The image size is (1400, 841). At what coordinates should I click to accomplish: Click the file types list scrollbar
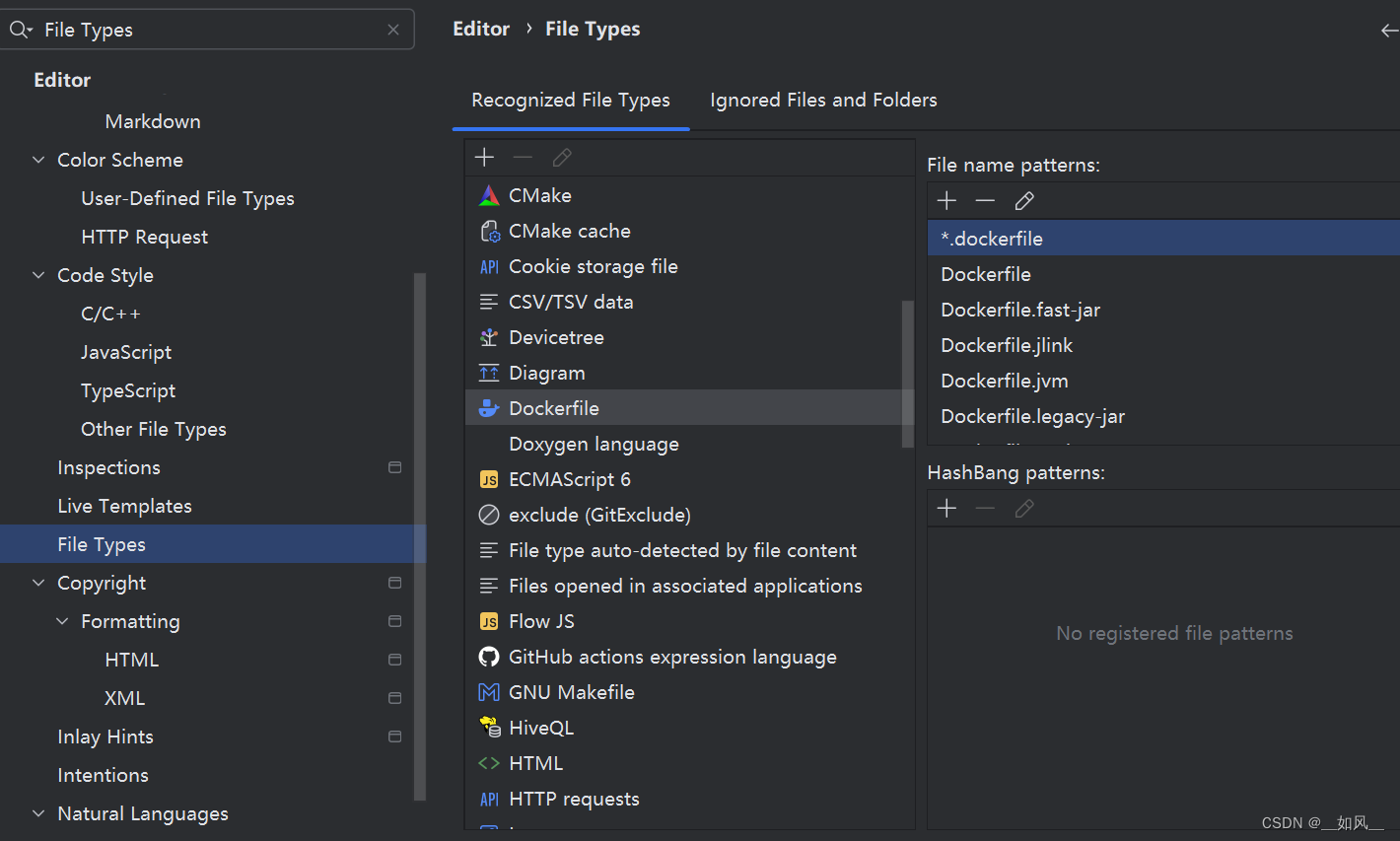click(907, 374)
